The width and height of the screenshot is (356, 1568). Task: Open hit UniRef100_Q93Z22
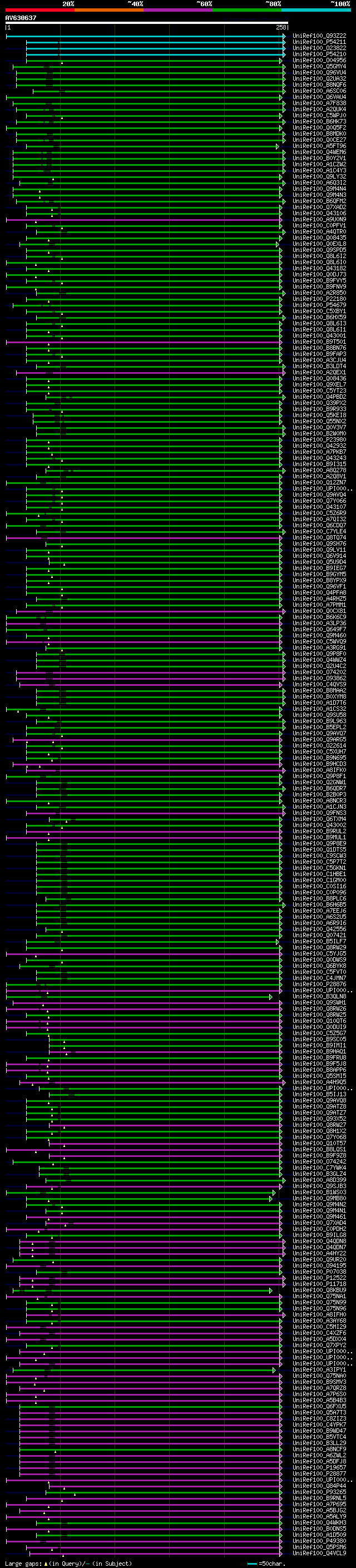[x=319, y=36]
